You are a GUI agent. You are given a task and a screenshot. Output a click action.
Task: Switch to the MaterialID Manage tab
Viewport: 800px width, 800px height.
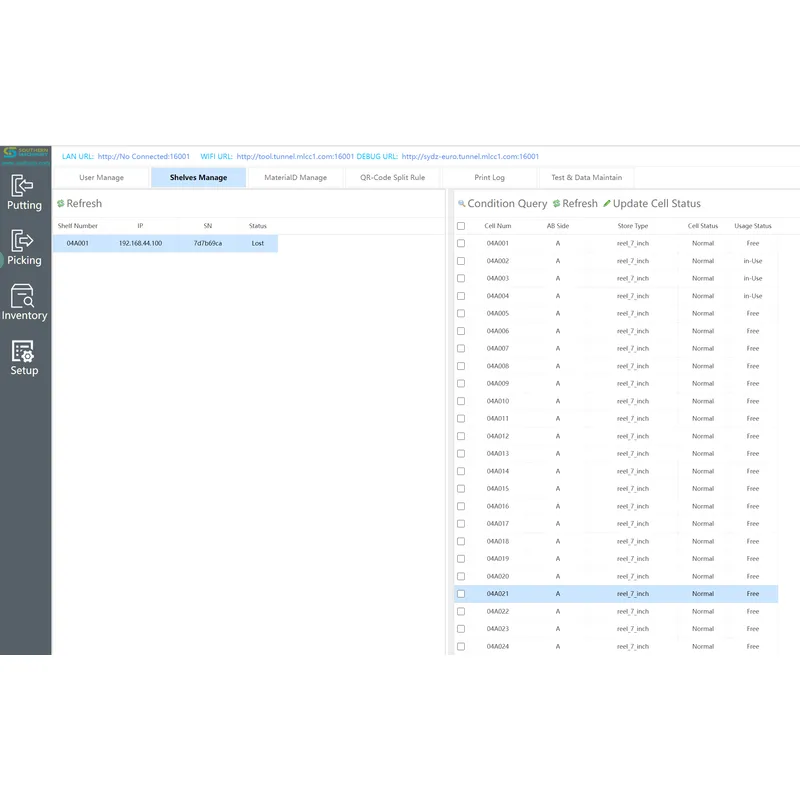(x=295, y=178)
